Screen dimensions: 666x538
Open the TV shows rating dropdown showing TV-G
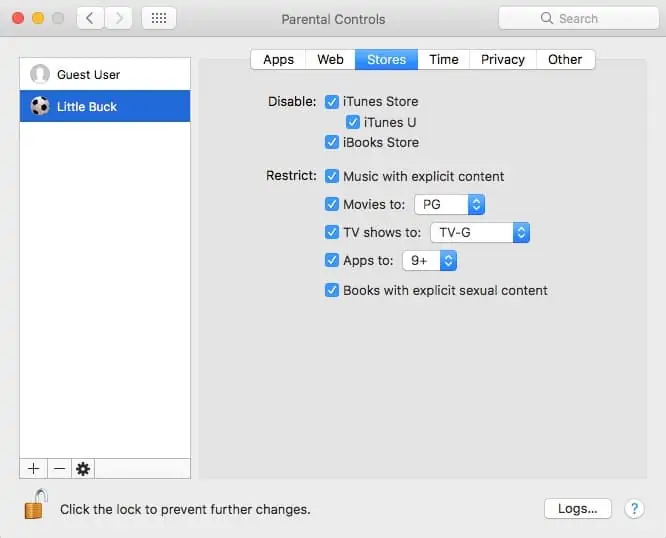pos(480,233)
